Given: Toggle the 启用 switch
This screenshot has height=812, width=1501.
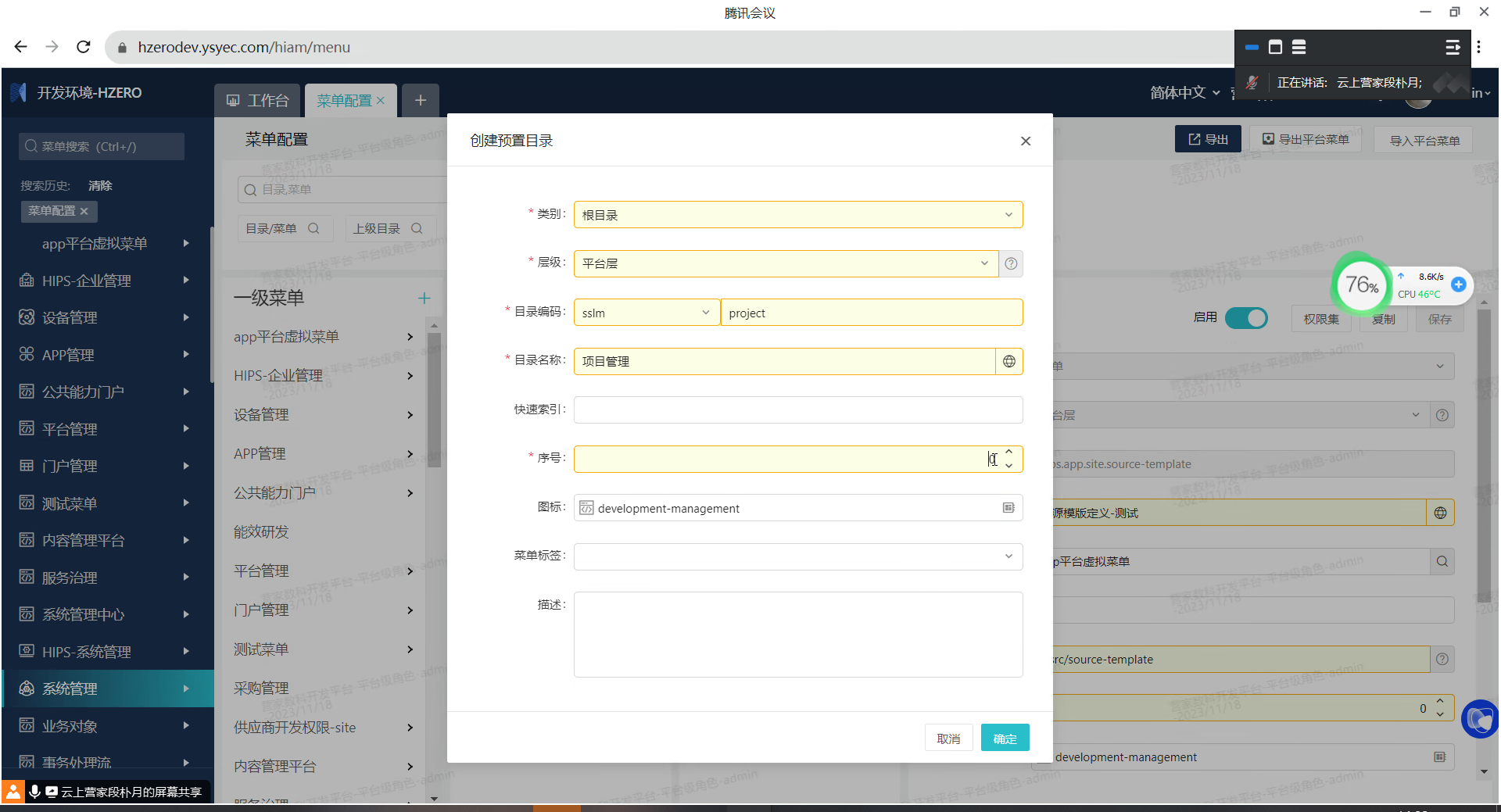Looking at the screenshot, I should [1246, 318].
